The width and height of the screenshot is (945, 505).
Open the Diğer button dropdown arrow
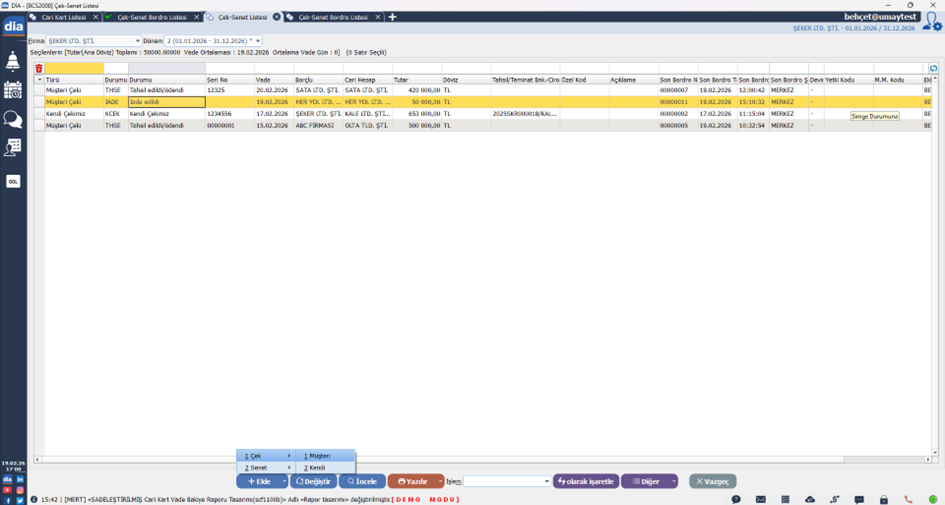point(674,482)
